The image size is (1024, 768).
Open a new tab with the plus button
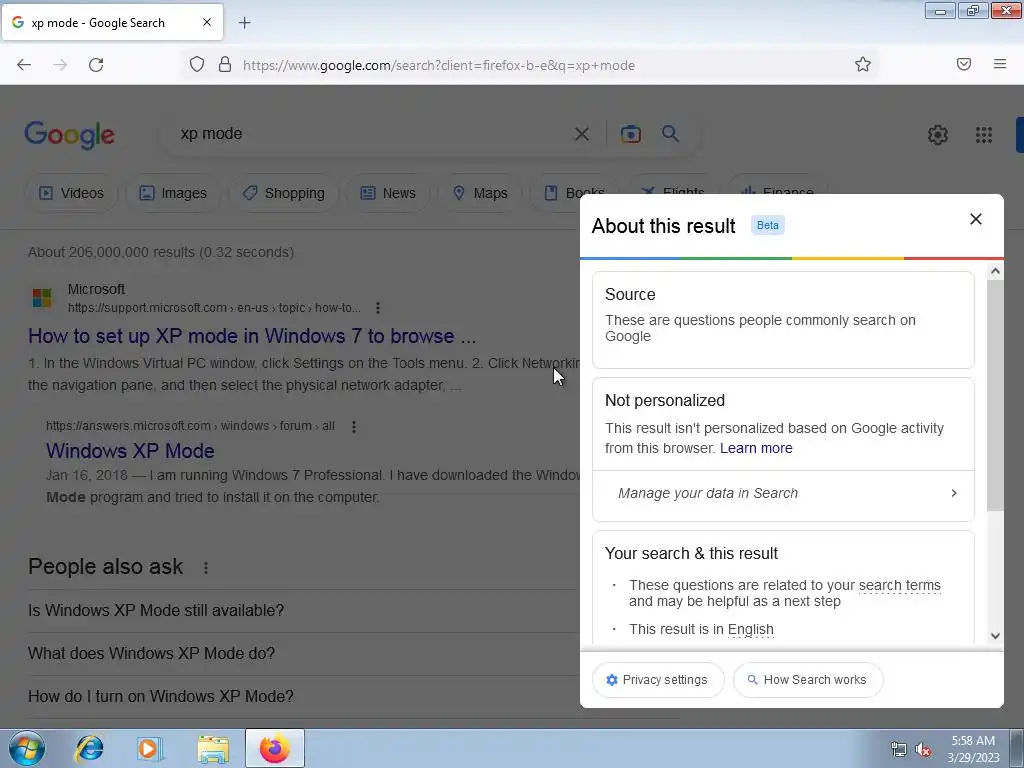[244, 23]
